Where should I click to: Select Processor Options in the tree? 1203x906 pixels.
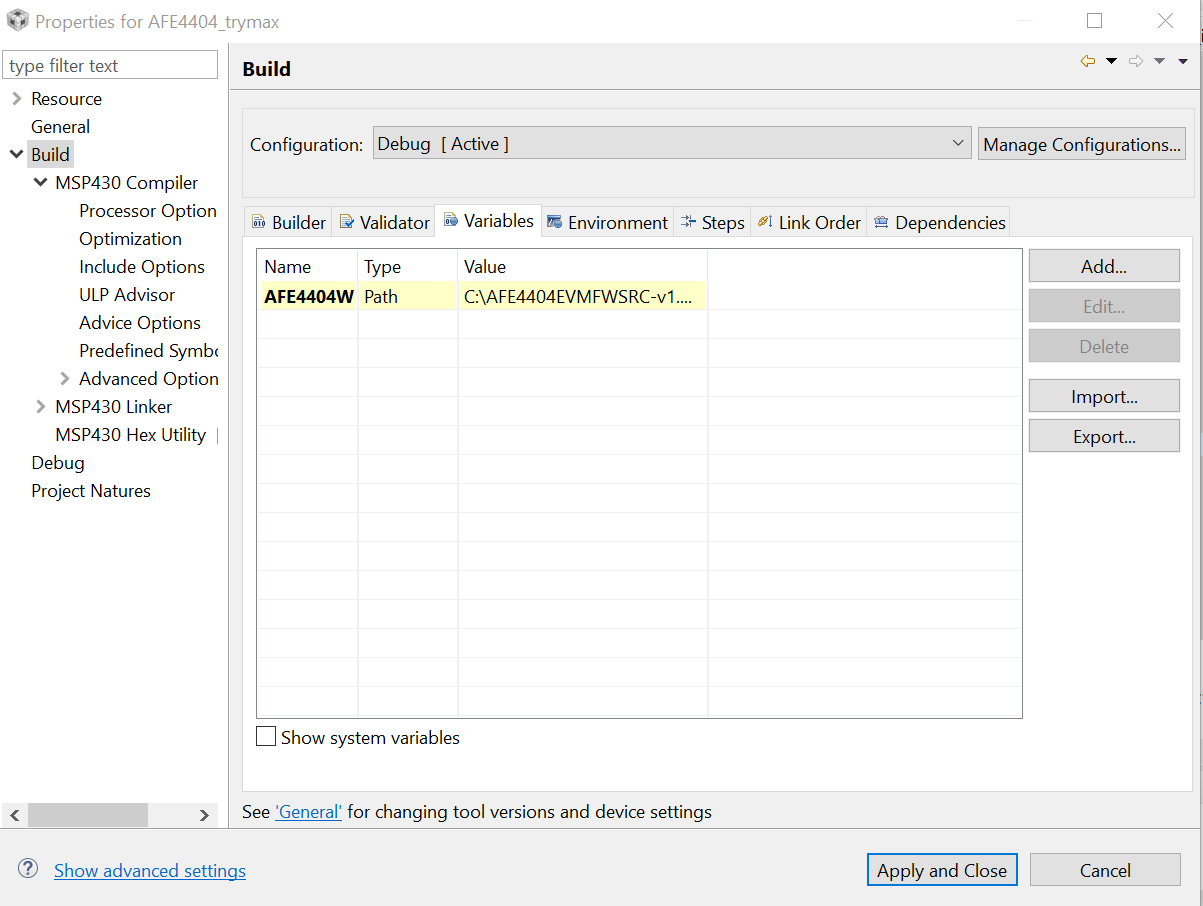tap(148, 210)
